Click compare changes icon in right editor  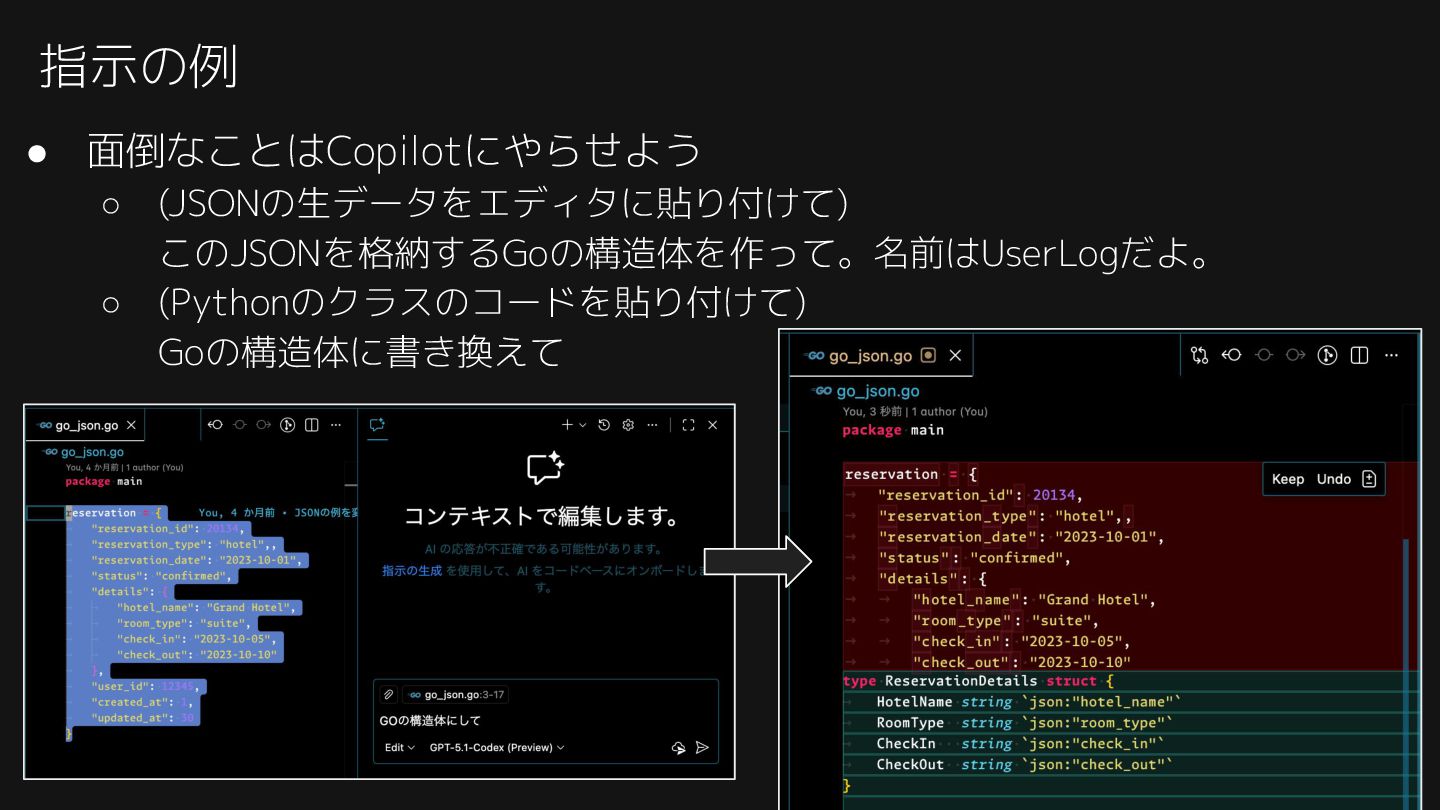(x=1200, y=355)
